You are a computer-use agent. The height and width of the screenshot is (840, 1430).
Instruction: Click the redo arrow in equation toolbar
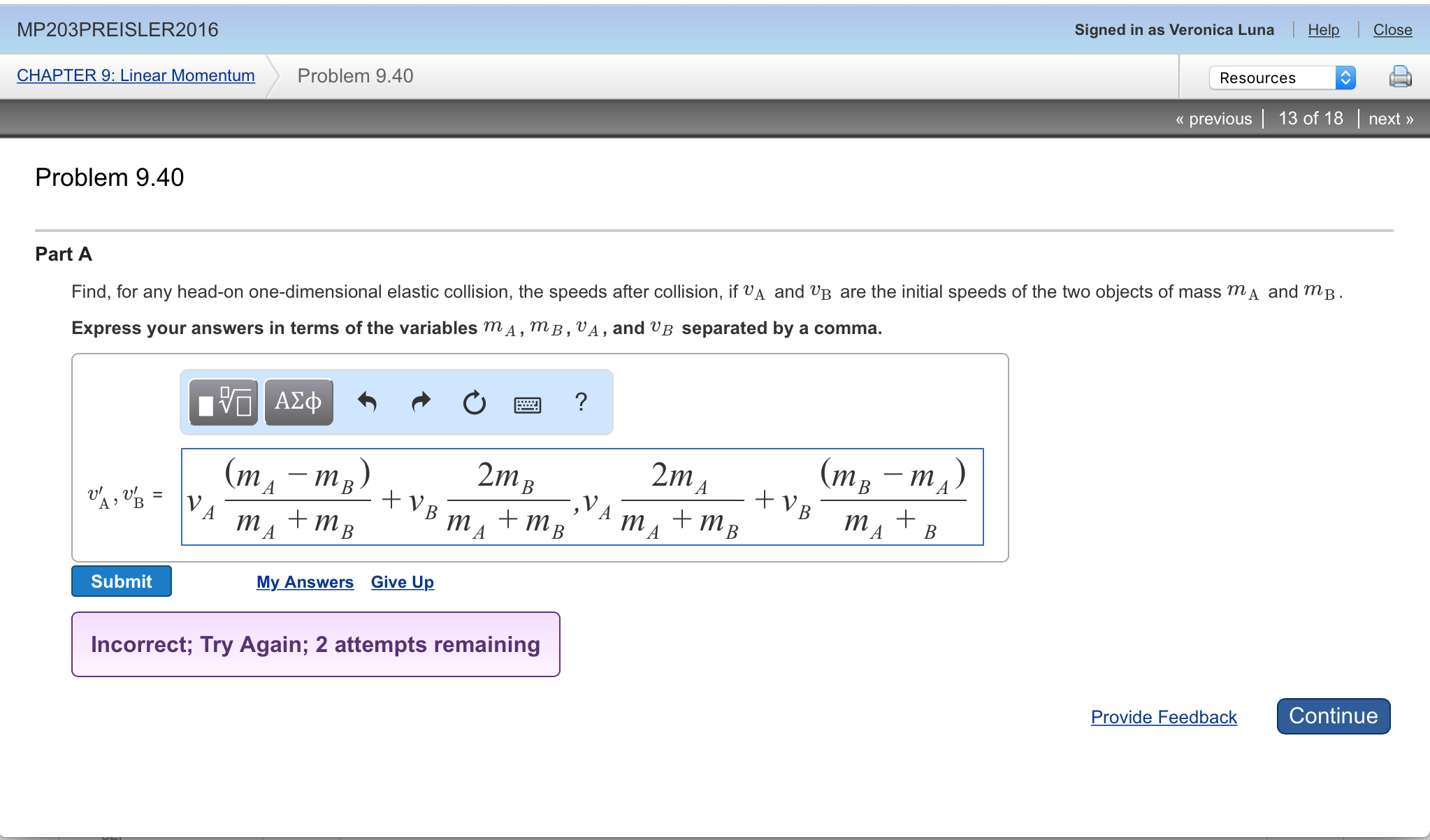[421, 403]
